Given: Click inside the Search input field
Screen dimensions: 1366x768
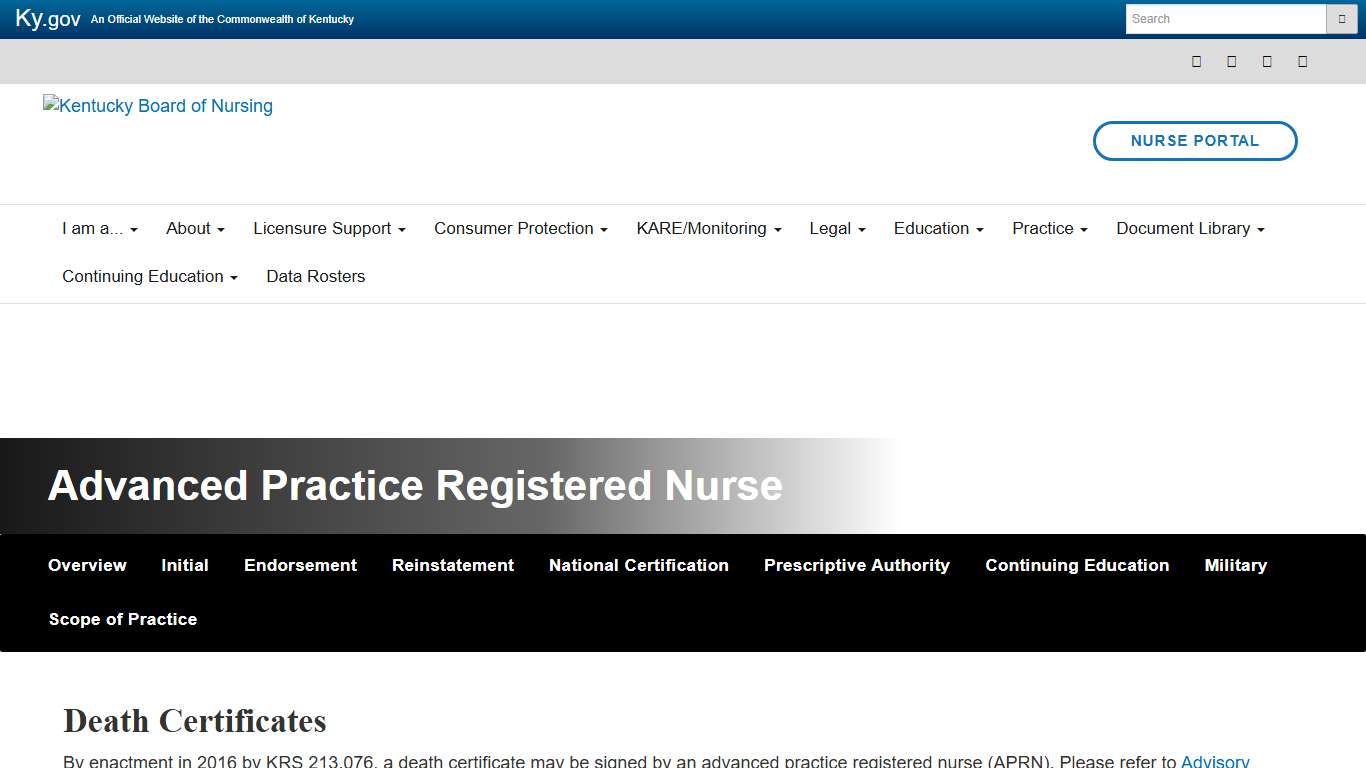Looking at the screenshot, I should 1225,18.
